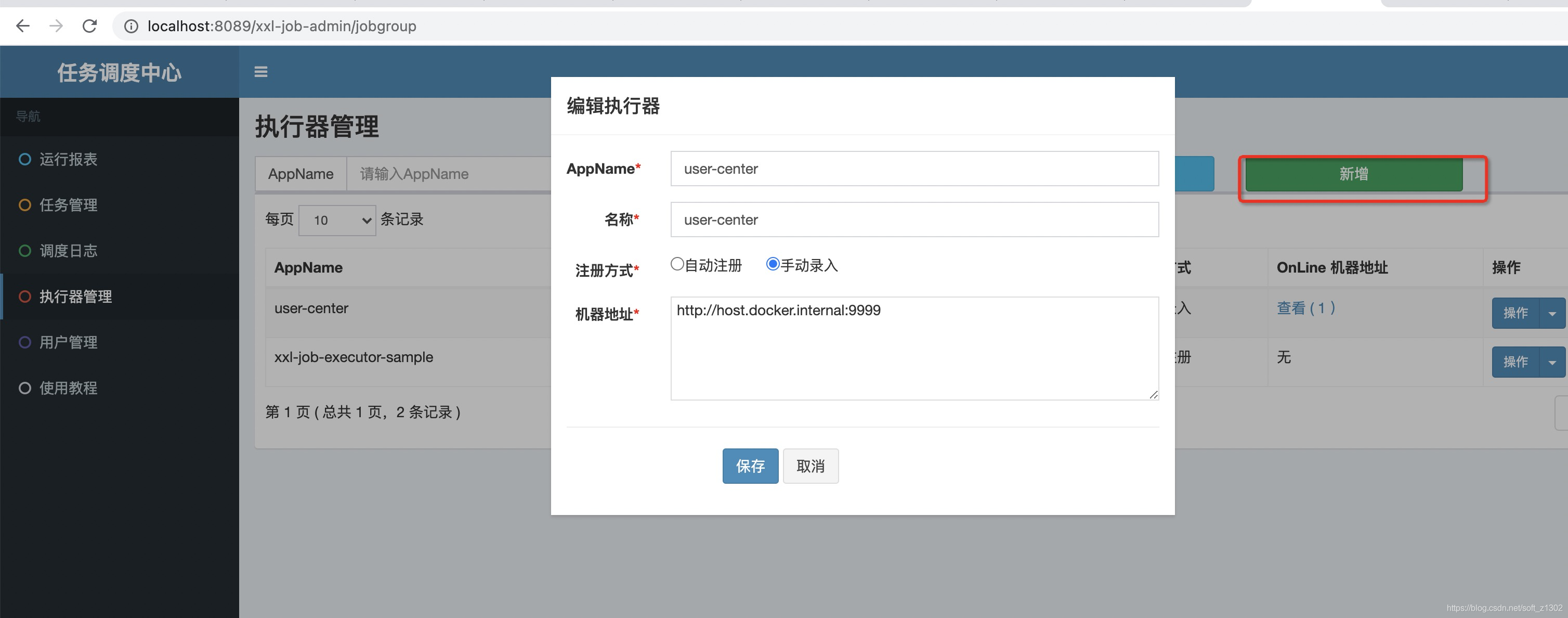Click the 编辑执行器 dialog title
This screenshot has height=618, width=1568.
[613, 106]
